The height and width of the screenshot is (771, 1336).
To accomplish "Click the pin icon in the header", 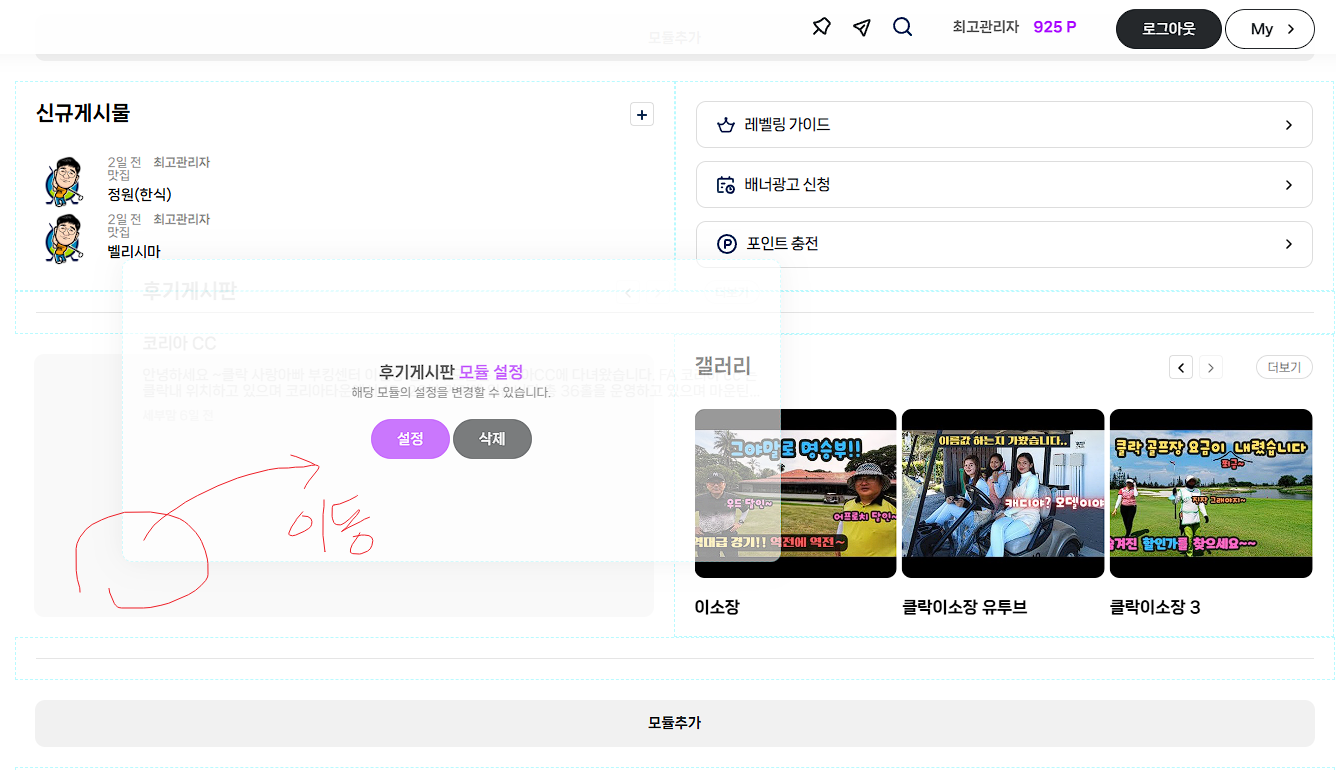I will tap(821, 27).
